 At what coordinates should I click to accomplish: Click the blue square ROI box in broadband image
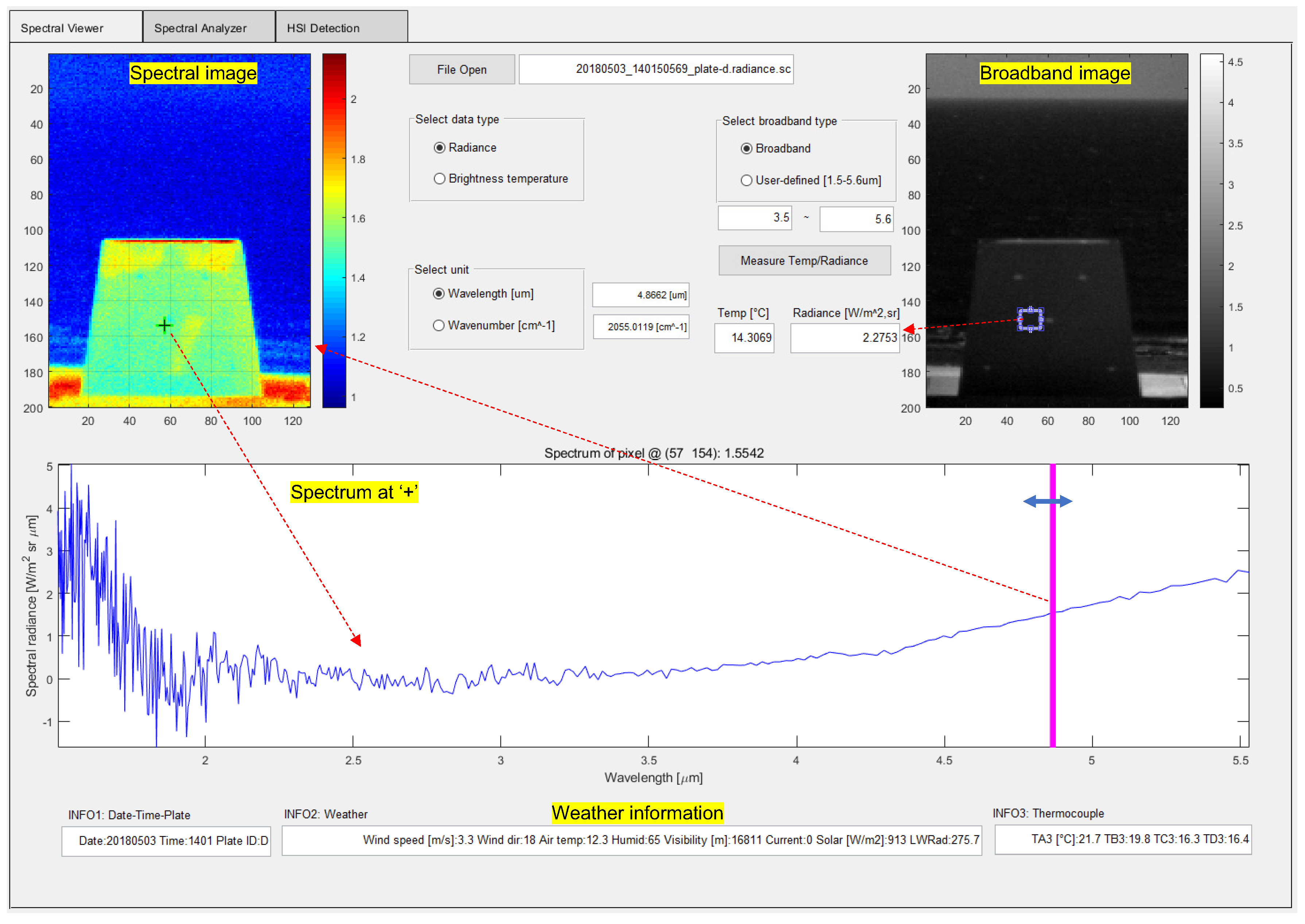pos(1030,319)
